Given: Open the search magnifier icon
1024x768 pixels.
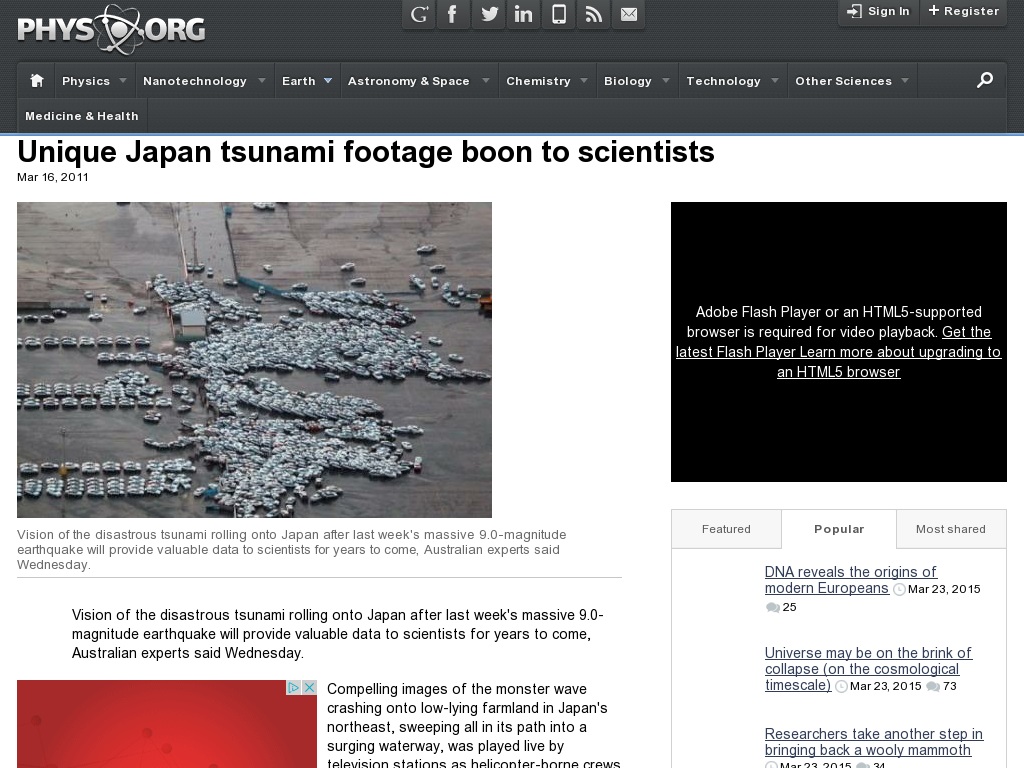Looking at the screenshot, I should 985,80.
